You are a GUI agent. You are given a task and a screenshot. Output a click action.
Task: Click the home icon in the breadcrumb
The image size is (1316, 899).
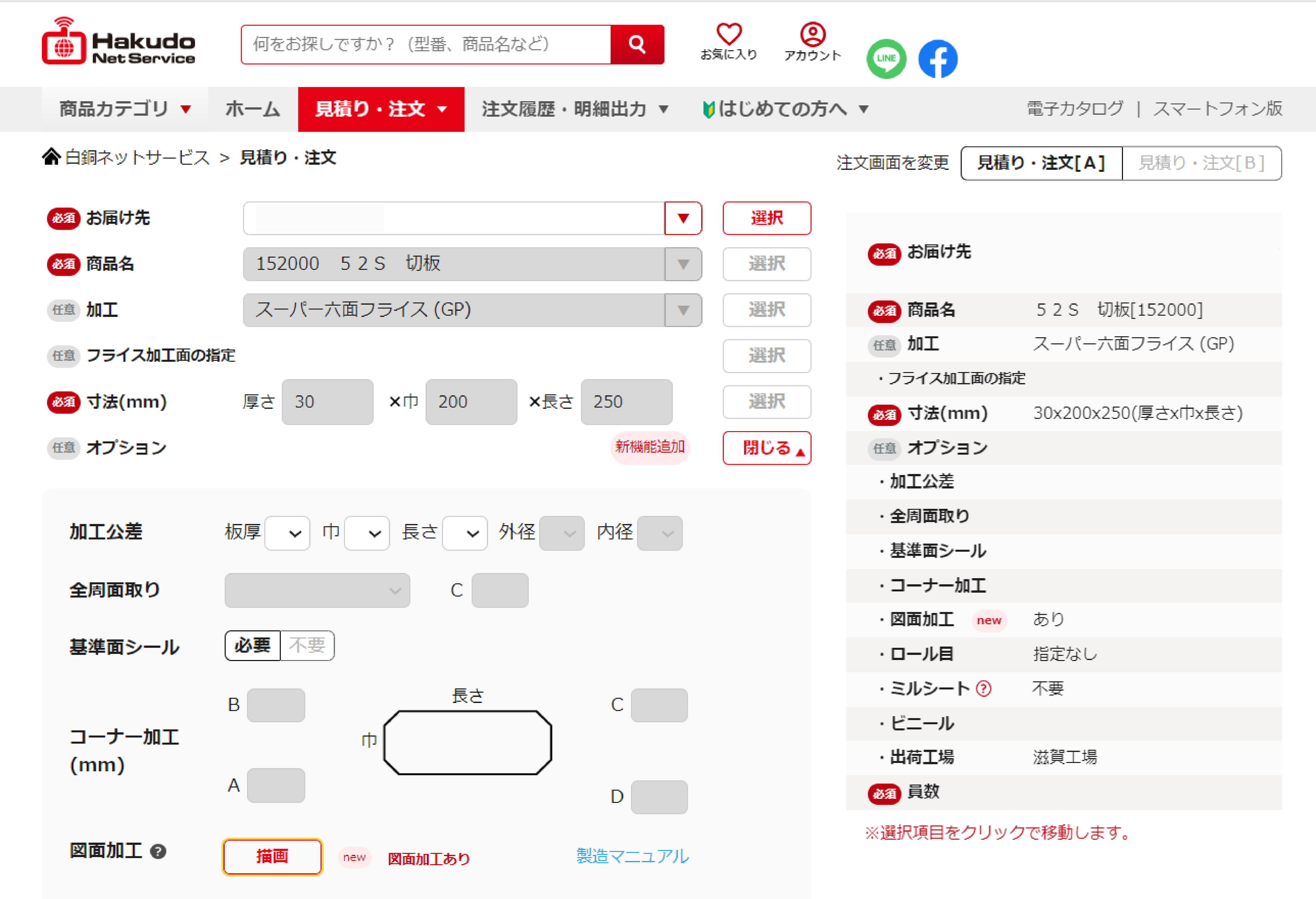pos(51,157)
